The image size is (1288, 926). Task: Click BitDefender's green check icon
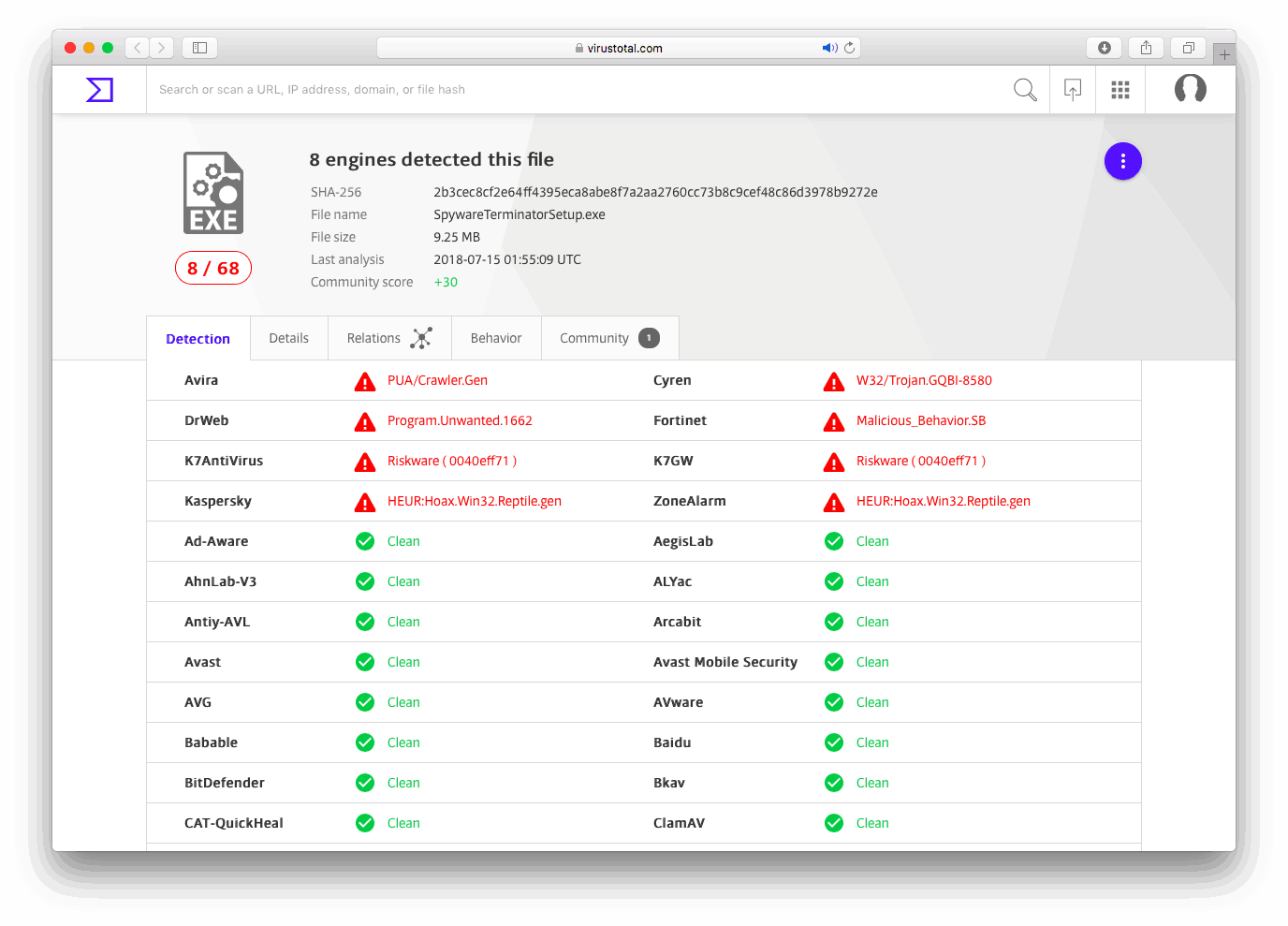pos(365,783)
